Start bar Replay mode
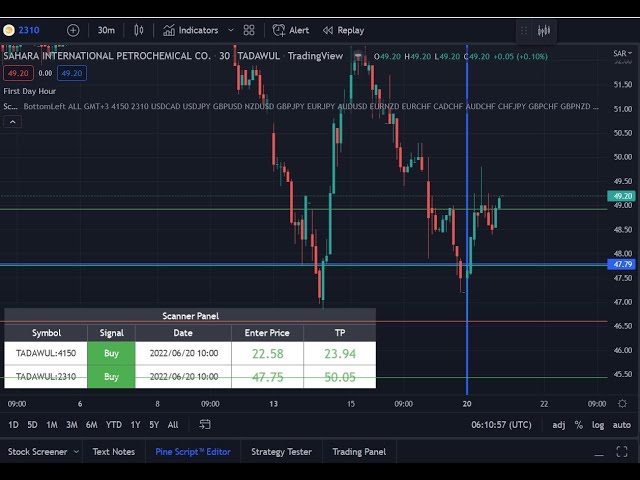Image resolution: width=640 pixels, height=480 pixels. point(343,30)
